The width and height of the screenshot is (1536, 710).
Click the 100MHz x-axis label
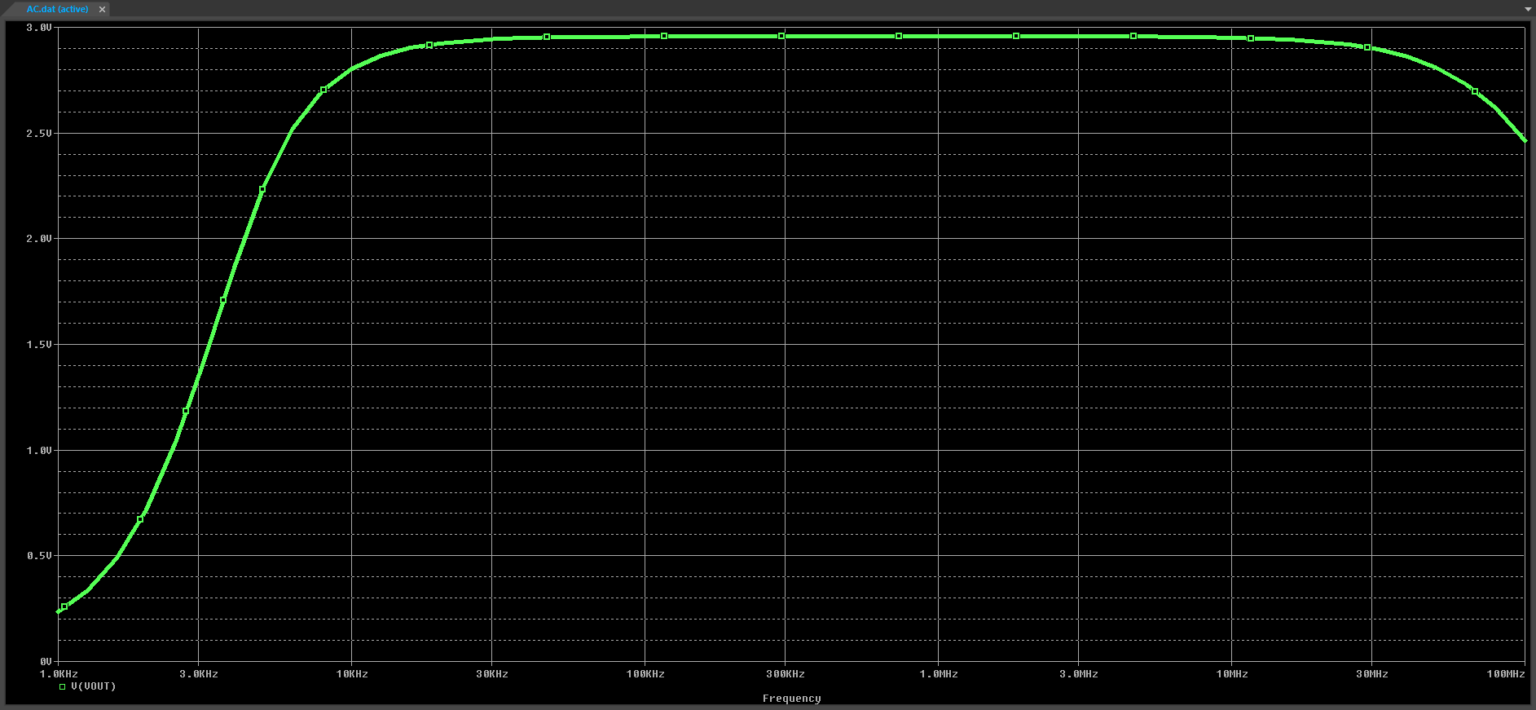tap(1506, 674)
